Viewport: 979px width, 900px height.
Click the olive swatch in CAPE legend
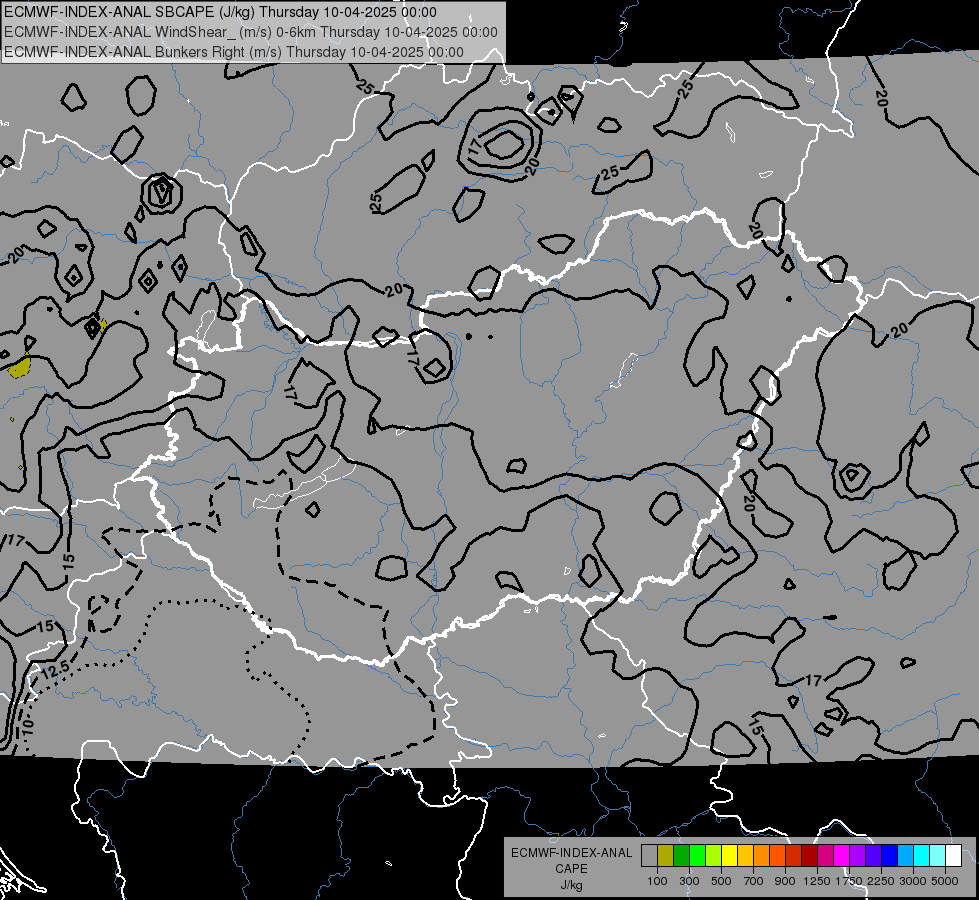(666, 856)
